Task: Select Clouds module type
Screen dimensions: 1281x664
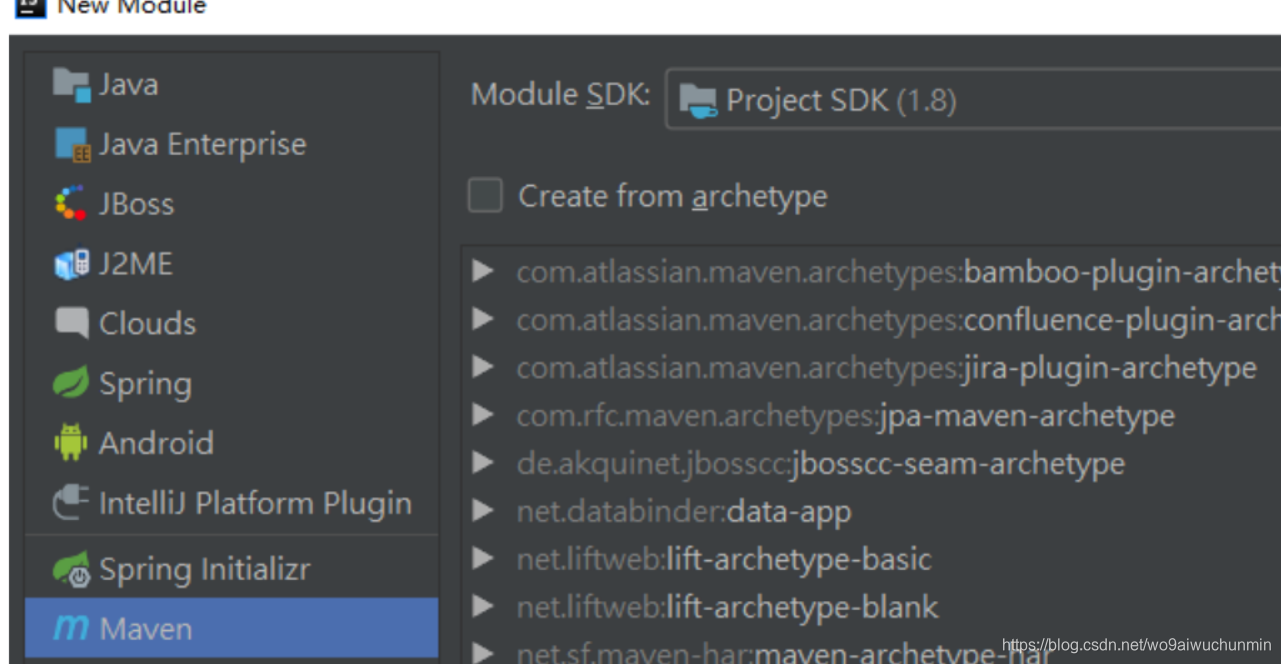Action: coord(231,323)
